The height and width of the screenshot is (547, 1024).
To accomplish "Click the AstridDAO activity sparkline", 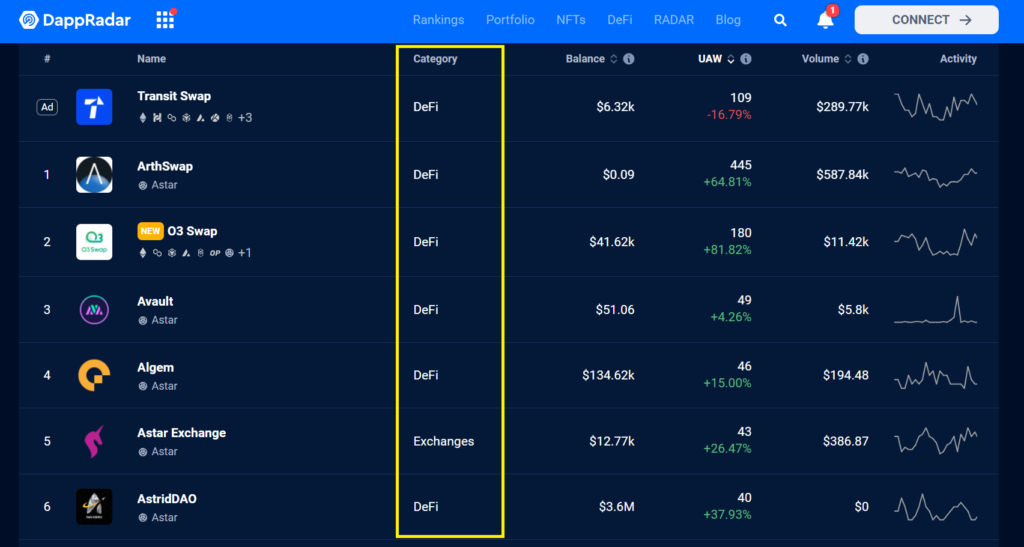I will (x=935, y=507).
